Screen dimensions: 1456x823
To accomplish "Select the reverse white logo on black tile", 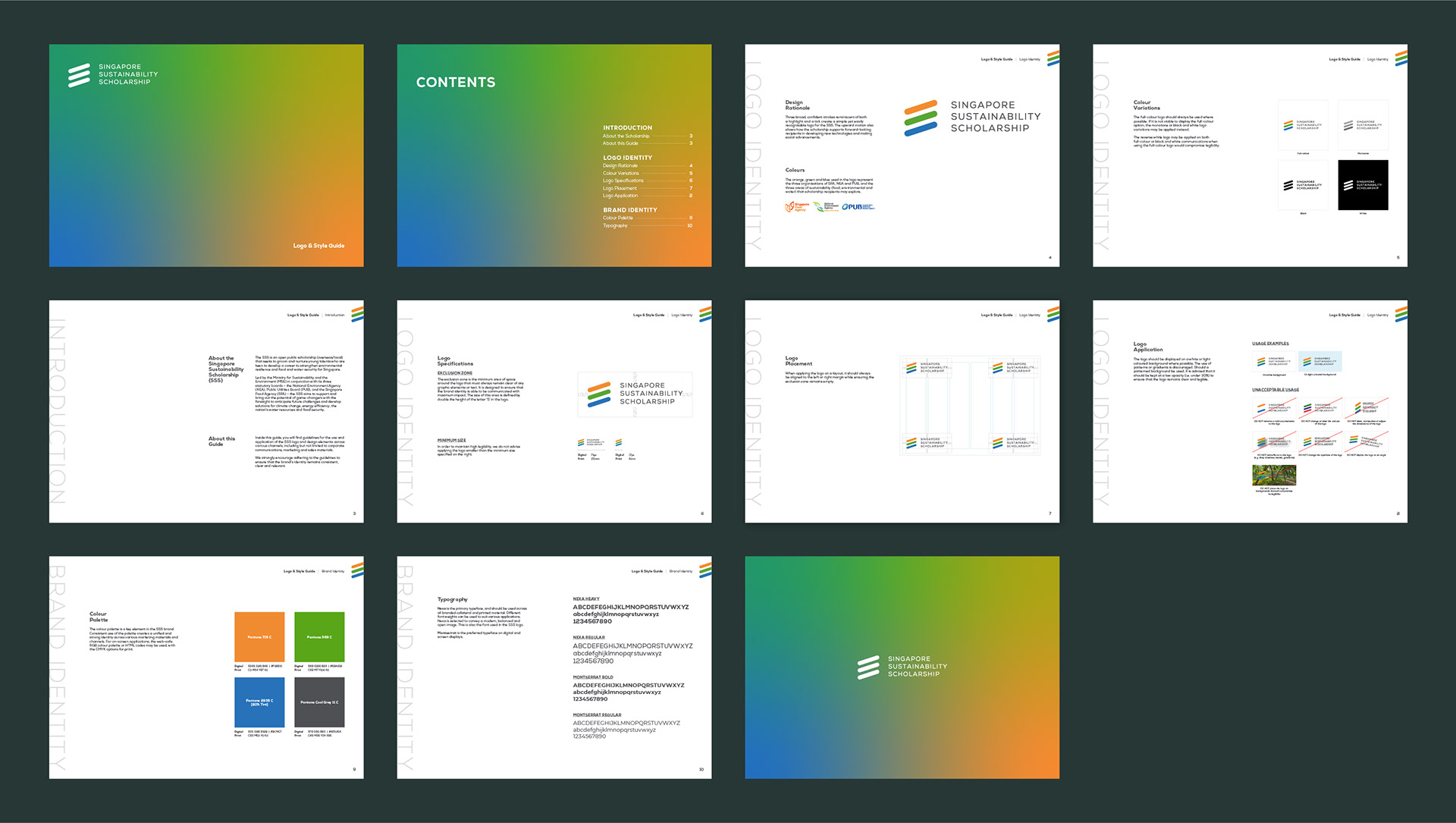I will click(1363, 185).
